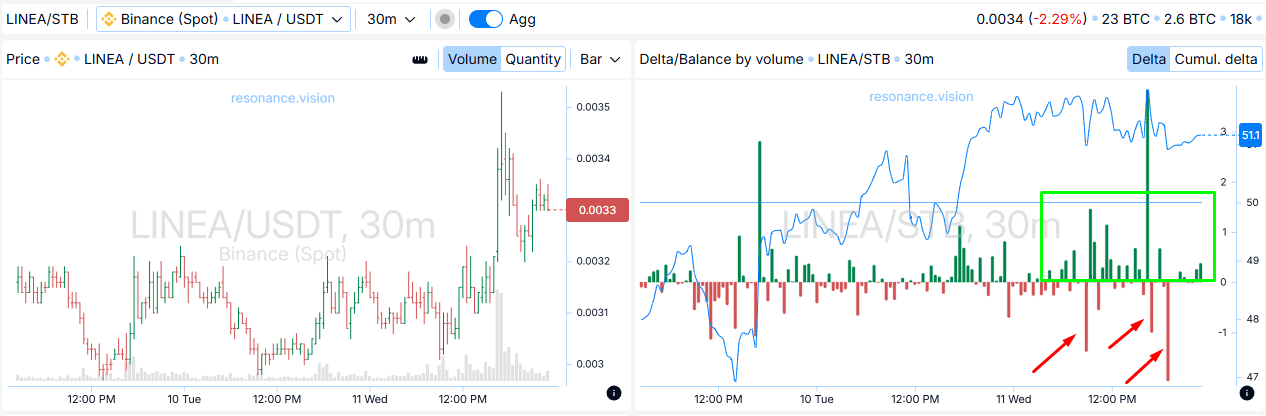Click the Binance logo in the exchange selector
This screenshot has width=1266, height=416.
pyautogui.click(x=109, y=19)
